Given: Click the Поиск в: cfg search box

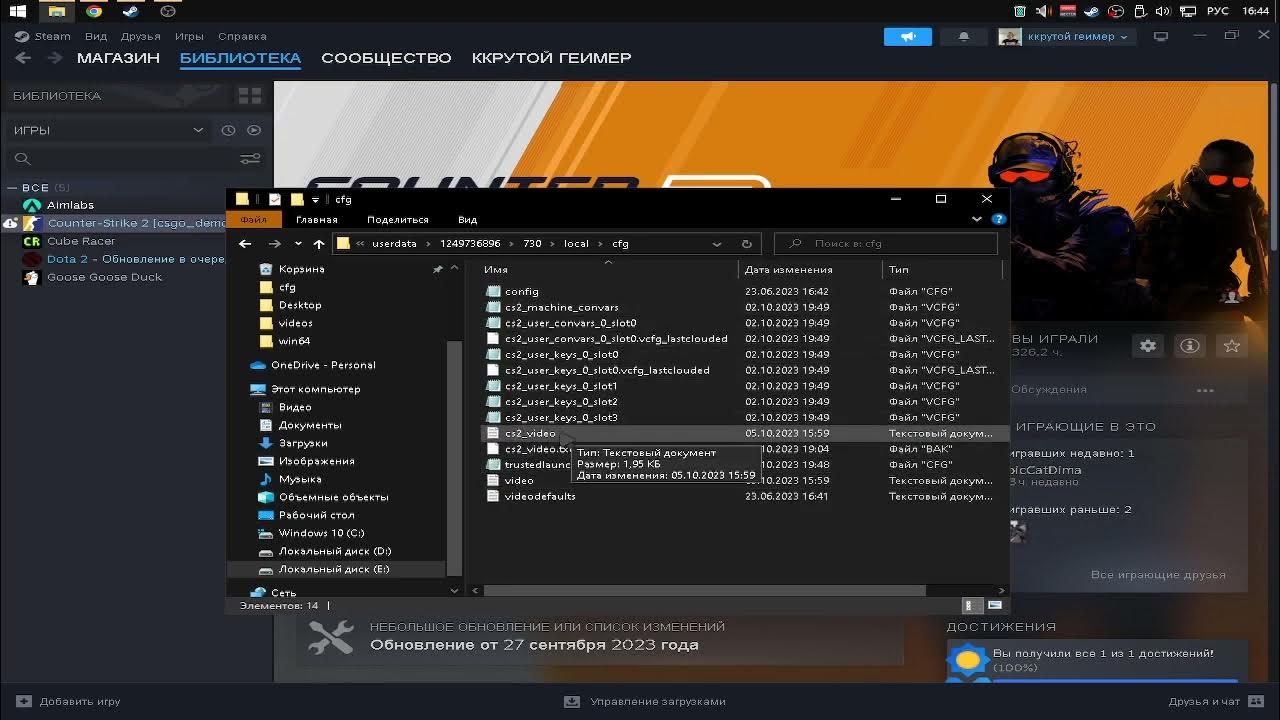Looking at the screenshot, I should pos(886,244).
